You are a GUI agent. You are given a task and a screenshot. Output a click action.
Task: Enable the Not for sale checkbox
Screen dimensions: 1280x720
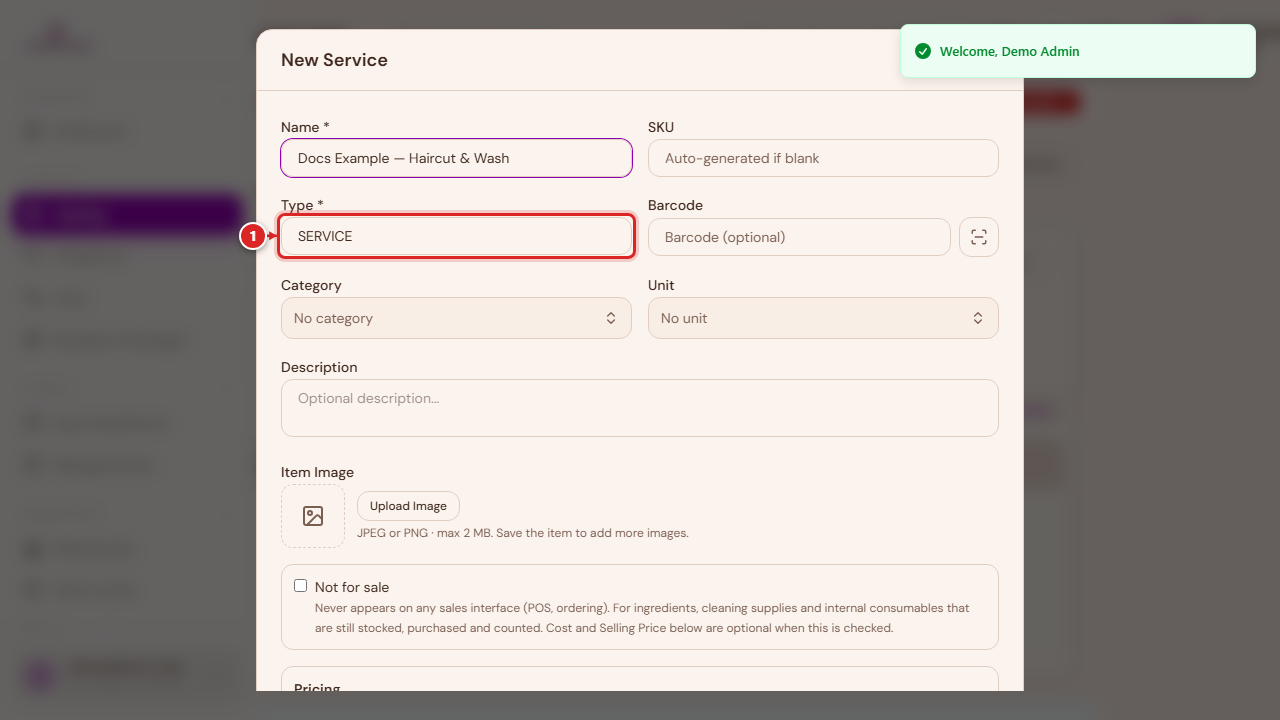300,586
